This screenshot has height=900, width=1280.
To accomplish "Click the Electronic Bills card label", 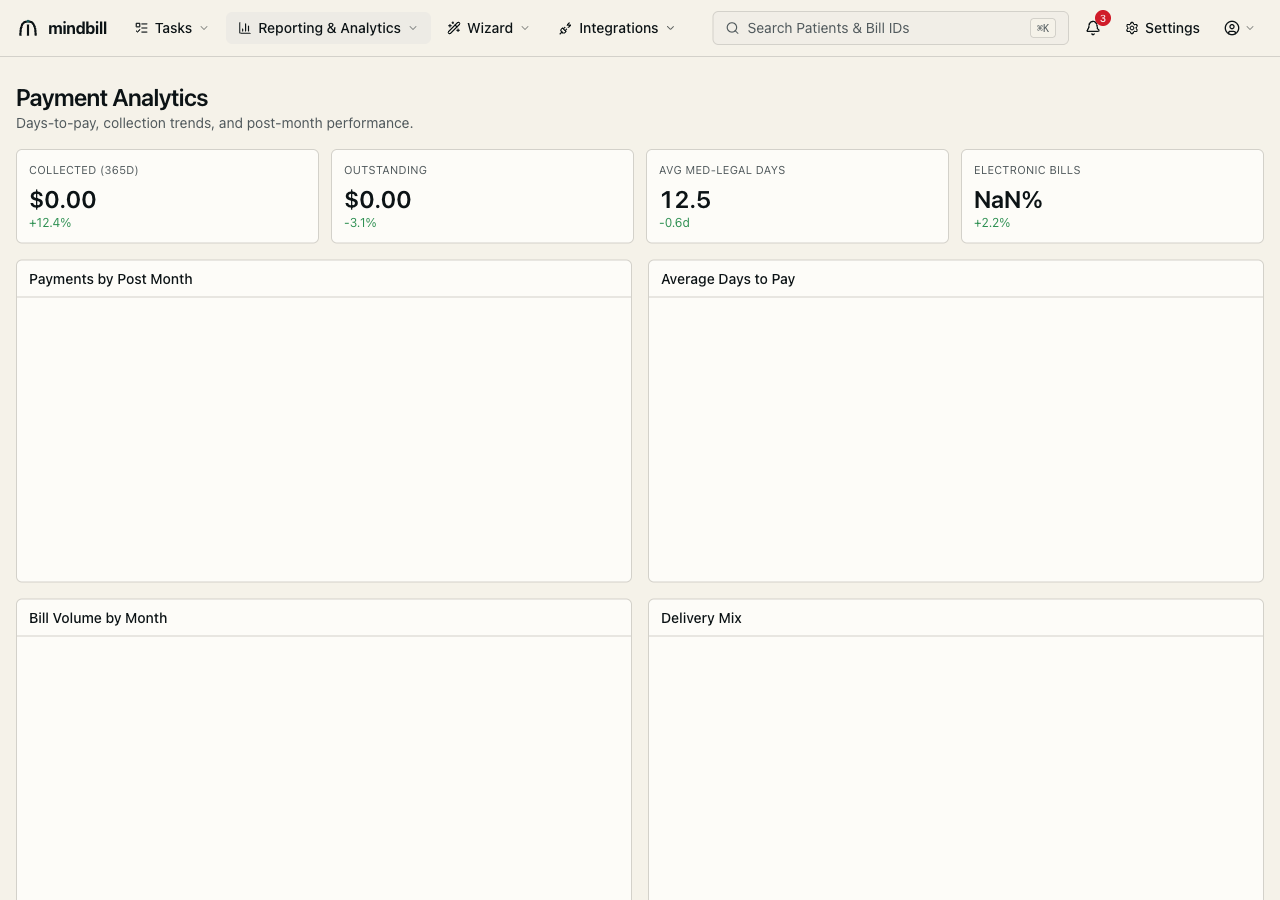I will coord(1027,170).
